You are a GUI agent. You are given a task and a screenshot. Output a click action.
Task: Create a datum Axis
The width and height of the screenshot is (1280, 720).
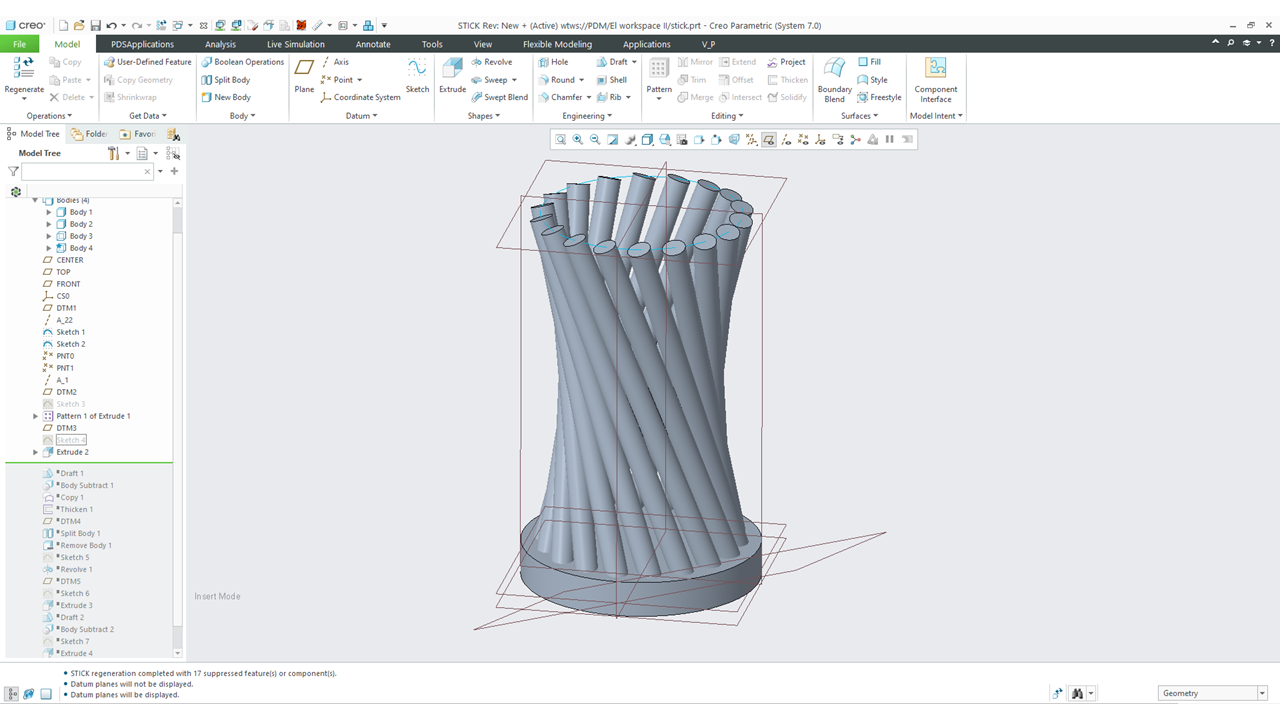[335, 62]
